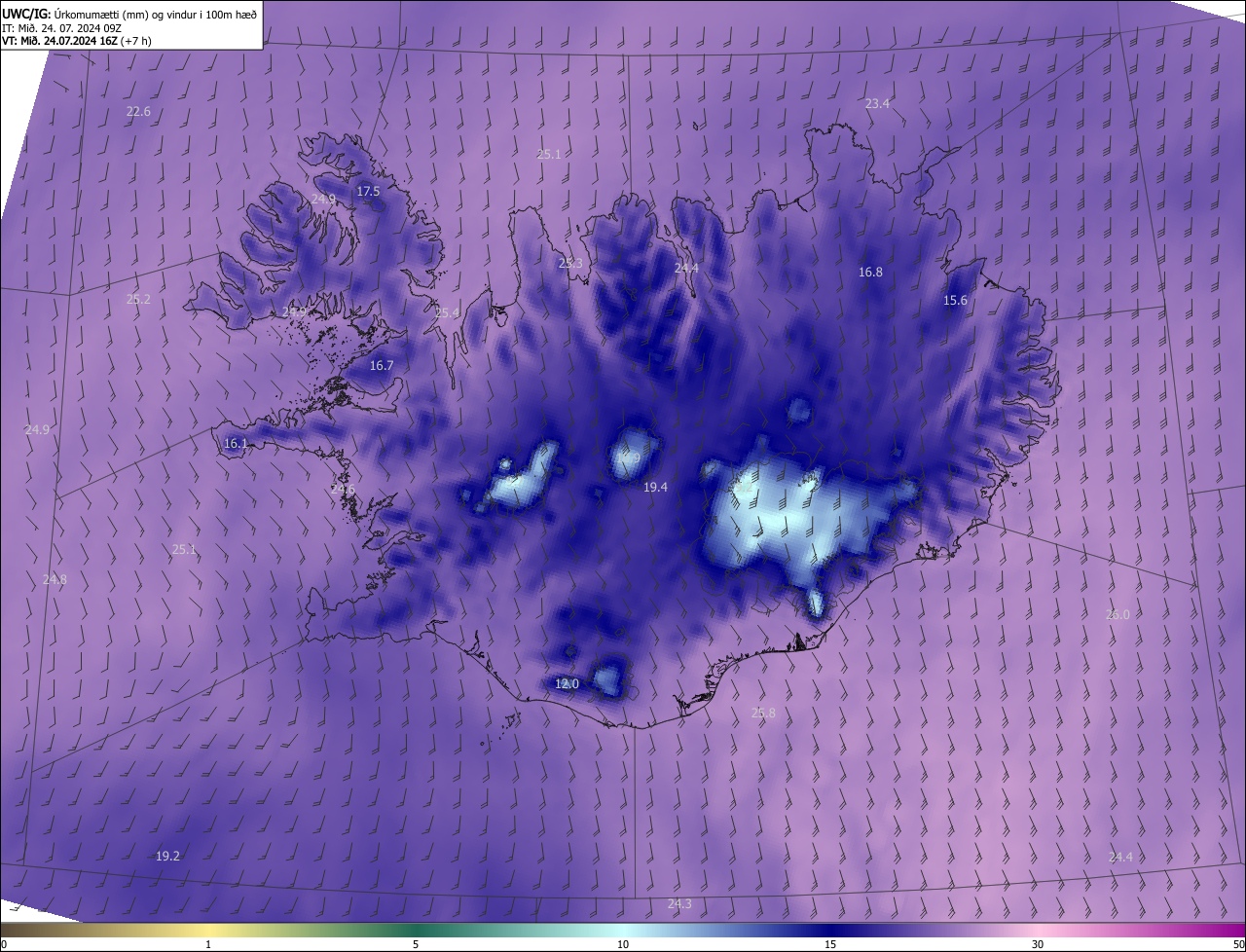Click the 19.4 value in central Iceland
Screen dimensions: 1246x952
coord(656,488)
